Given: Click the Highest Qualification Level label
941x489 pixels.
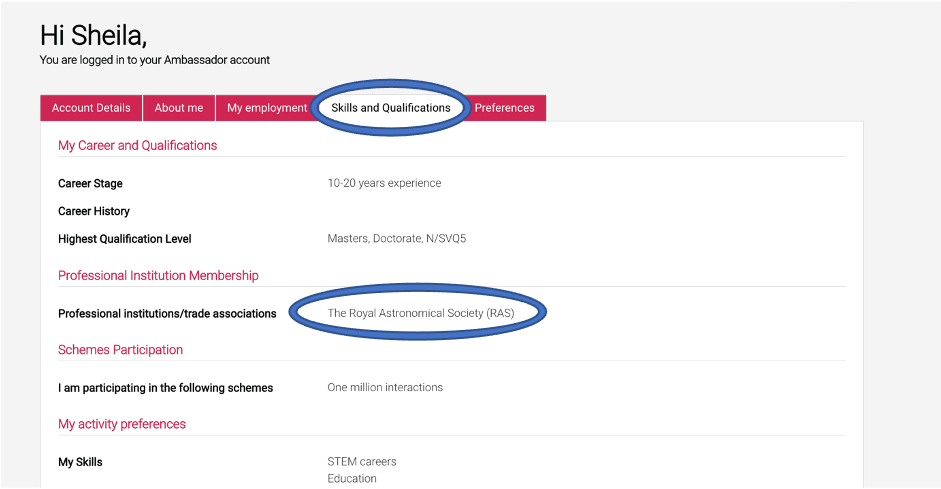Looking at the screenshot, I should [x=124, y=239].
